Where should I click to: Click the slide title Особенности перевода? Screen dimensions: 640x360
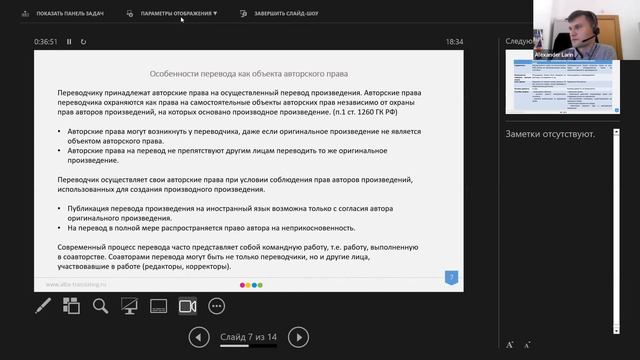tap(249, 74)
